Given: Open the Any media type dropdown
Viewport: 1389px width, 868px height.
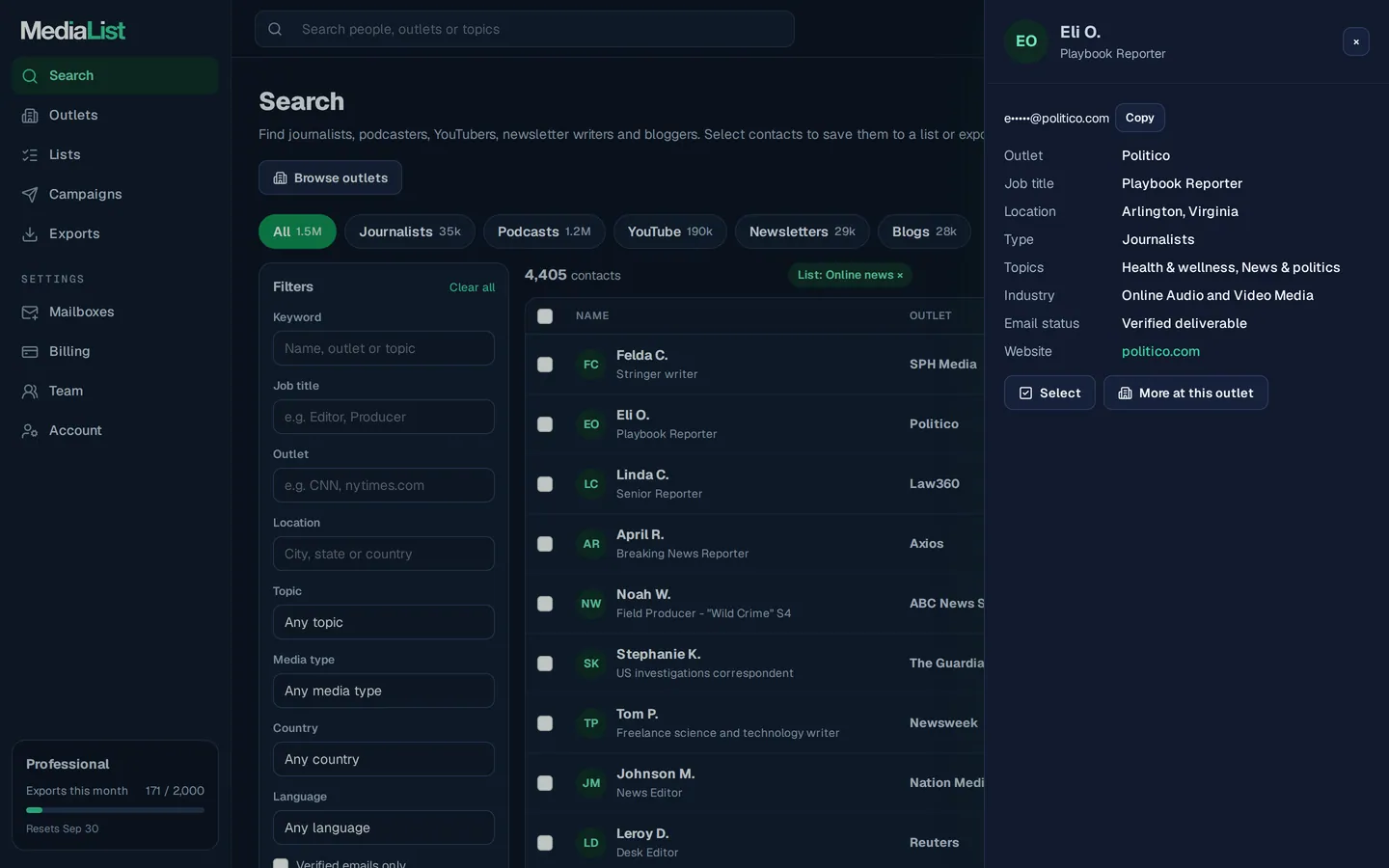Looking at the screenshot, I should pyautogui.click(x=384, y=691).
